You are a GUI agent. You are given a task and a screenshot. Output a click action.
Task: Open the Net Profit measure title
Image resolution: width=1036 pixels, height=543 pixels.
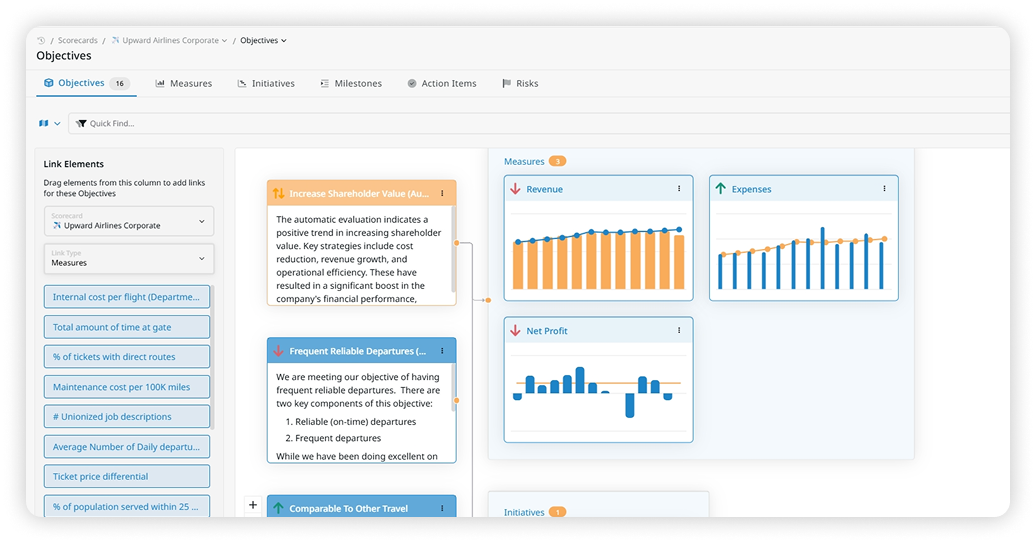(547, 331)
